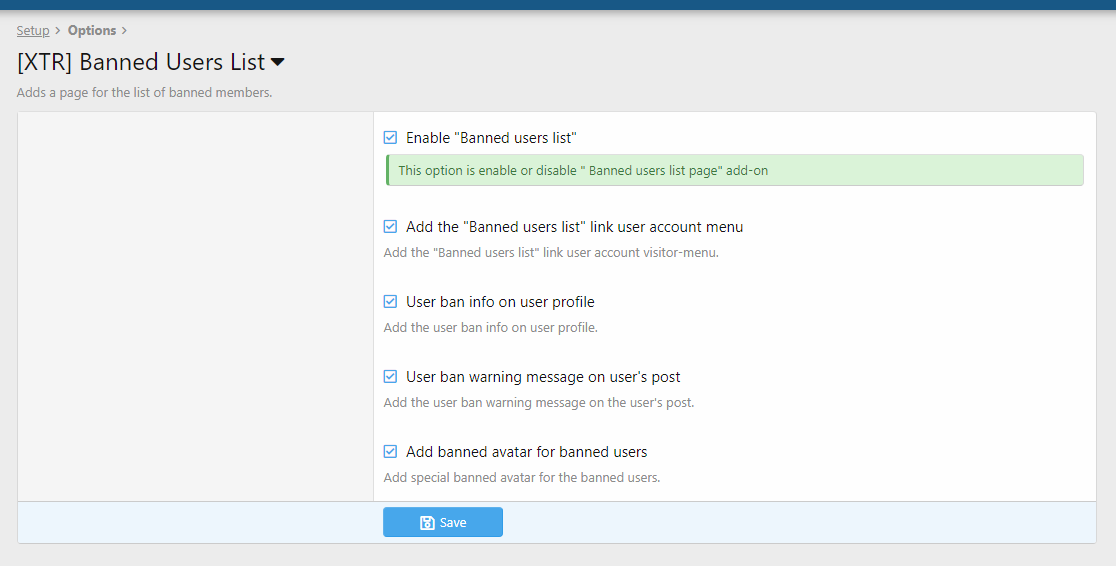Toggle the Add banned avatar checkbox
1116x566 pixels.
pyautogui.click(x=391, y=452)
